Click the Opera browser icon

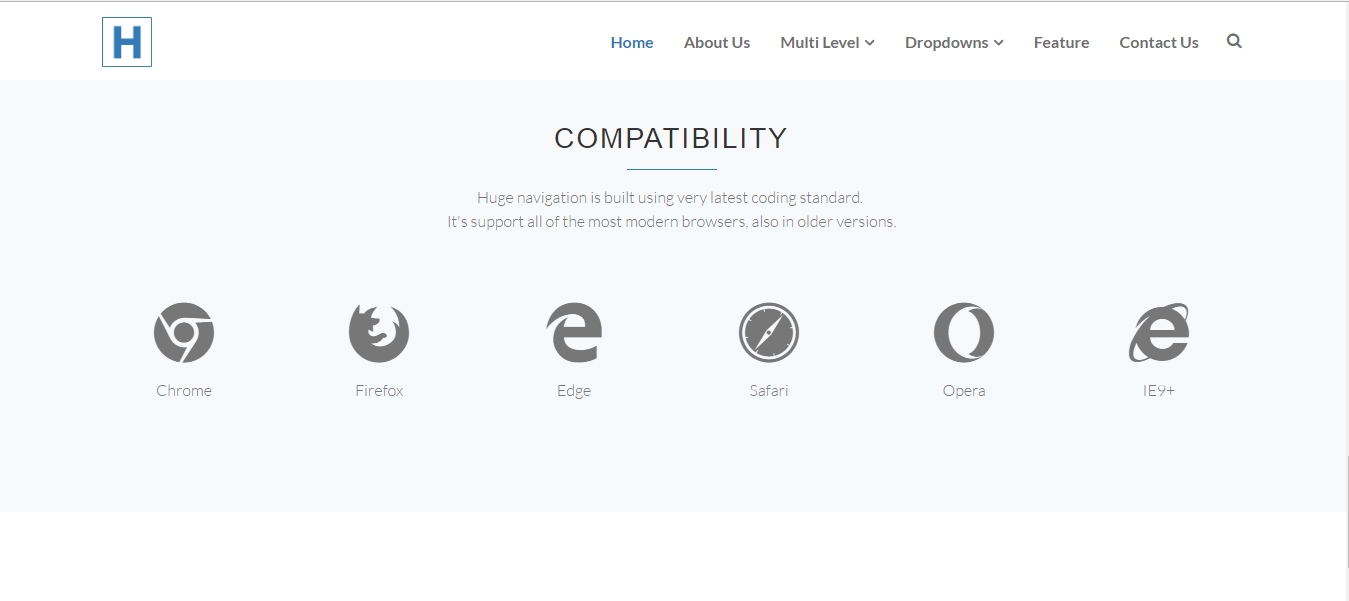964,333
